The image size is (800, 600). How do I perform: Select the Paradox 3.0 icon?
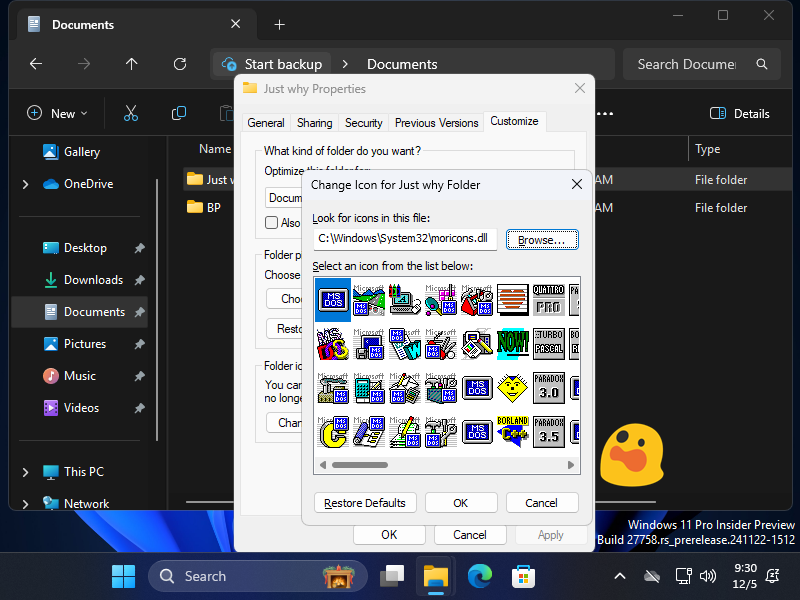pyautogui.click(x=548, y=388)
